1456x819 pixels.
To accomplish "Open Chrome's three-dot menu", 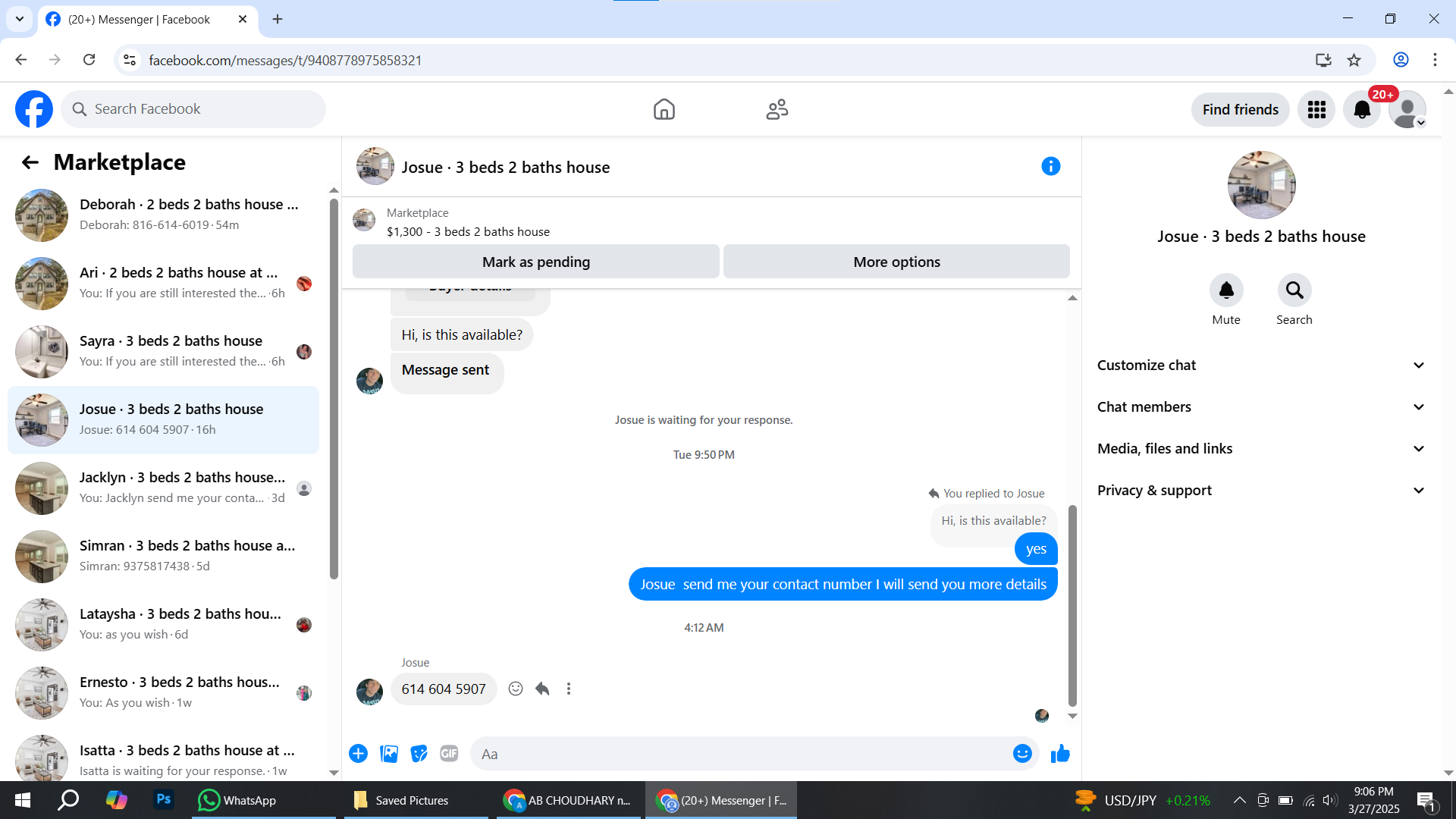I will point(1435,60).
